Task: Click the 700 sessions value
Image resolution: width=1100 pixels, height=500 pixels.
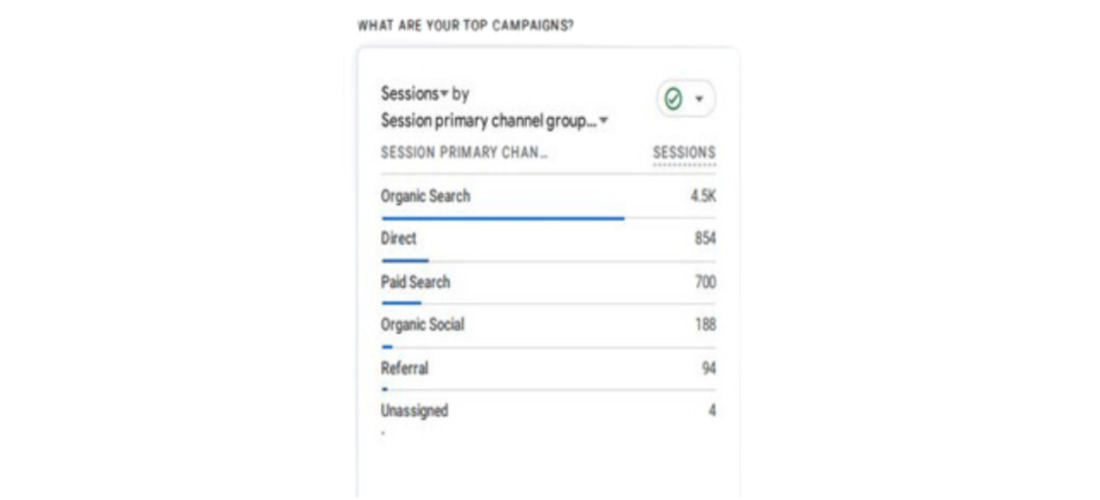Action: coord(705,283)
